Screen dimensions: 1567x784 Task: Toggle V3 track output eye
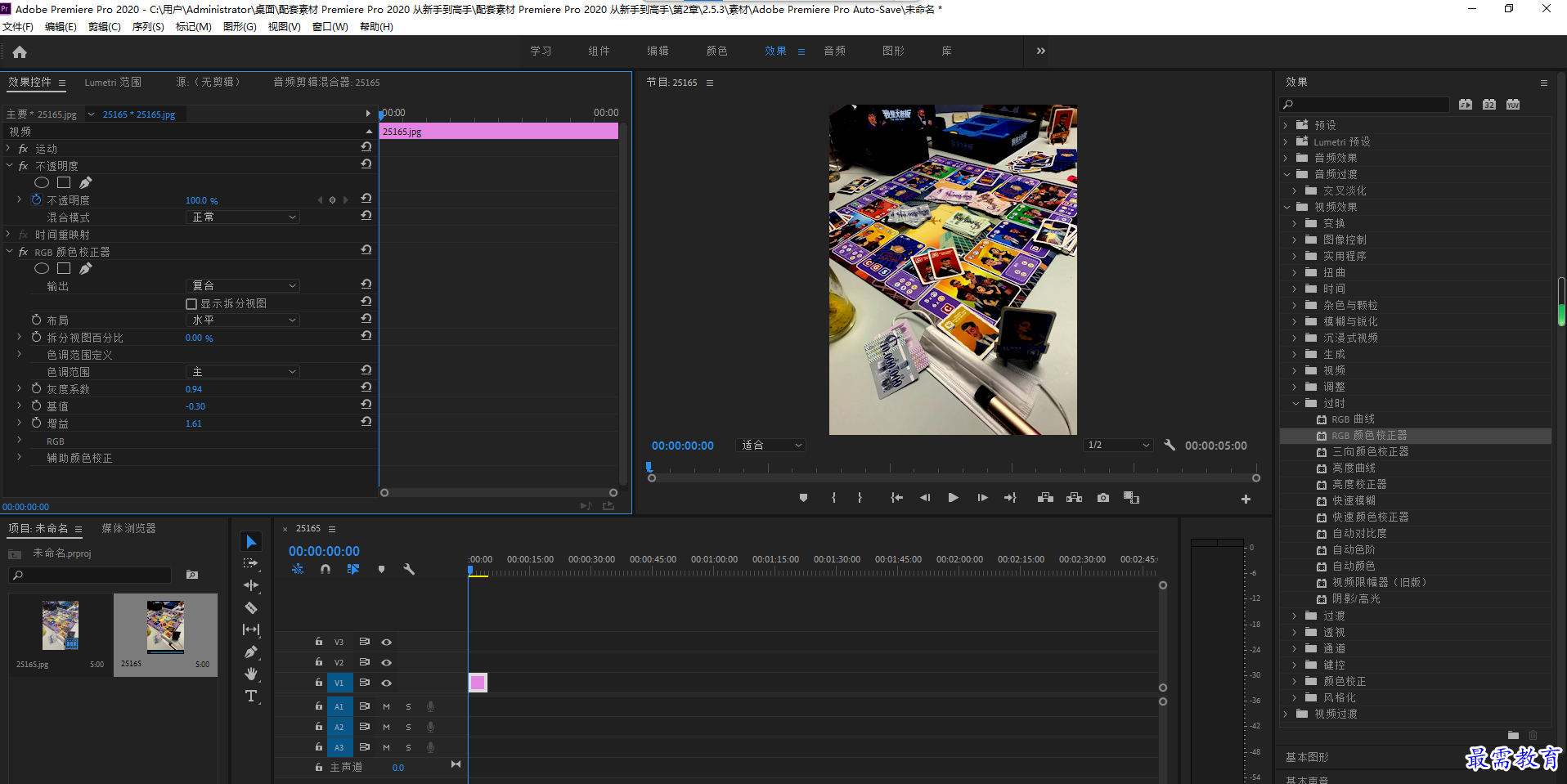tap(387, 642)
